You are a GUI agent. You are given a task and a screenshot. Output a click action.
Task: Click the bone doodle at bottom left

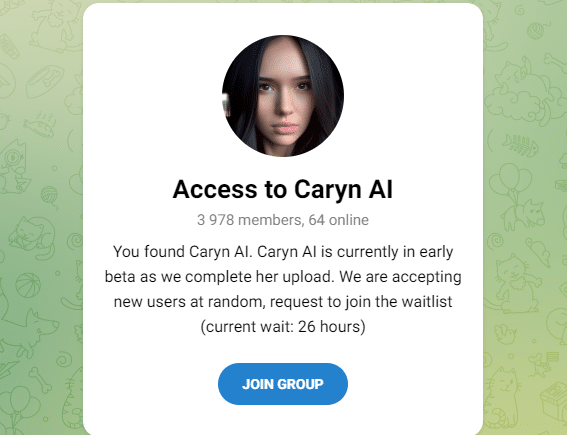[x=40, y=380]
